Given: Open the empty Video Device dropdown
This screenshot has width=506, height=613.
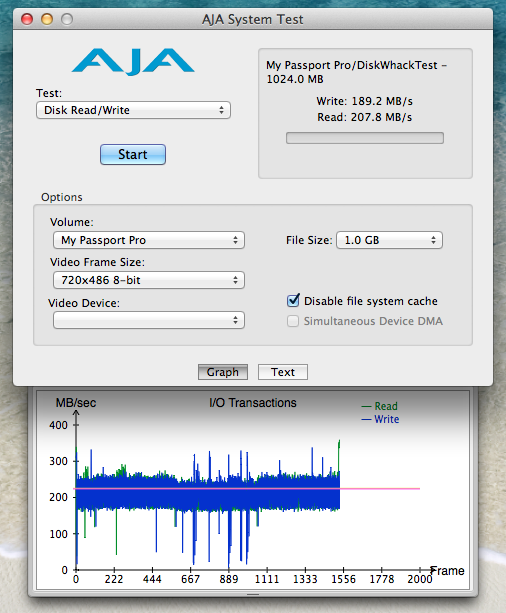Looking at the screenshot, I should [149, 320].
